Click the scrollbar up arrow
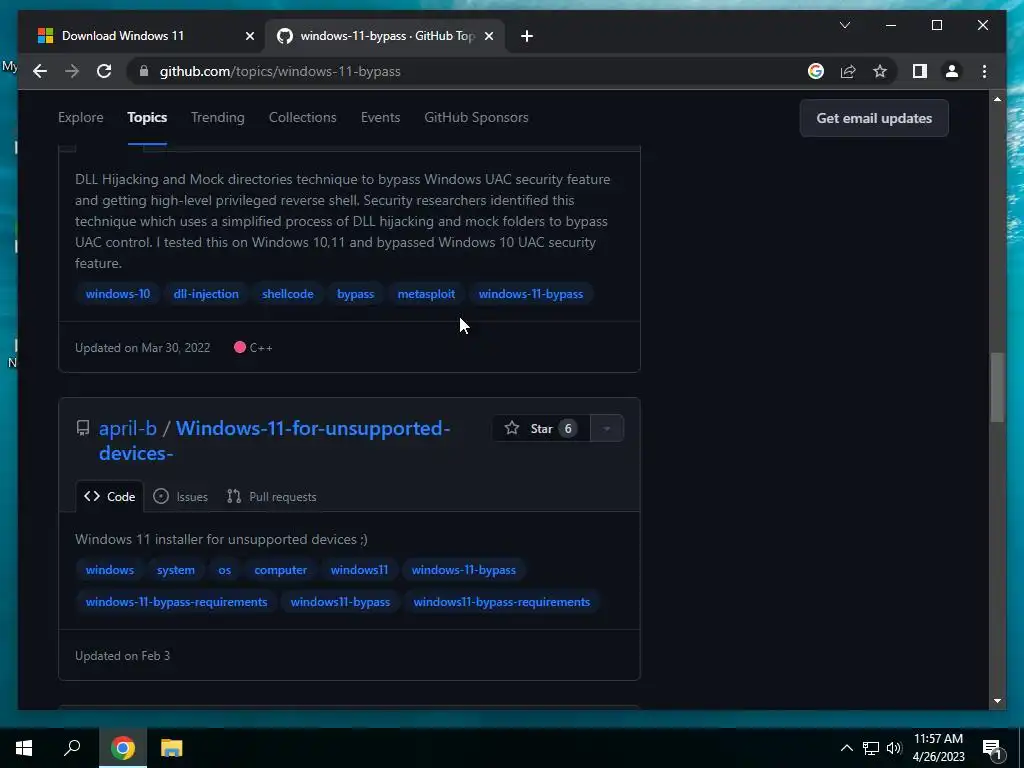 click(x=997, y=99)
